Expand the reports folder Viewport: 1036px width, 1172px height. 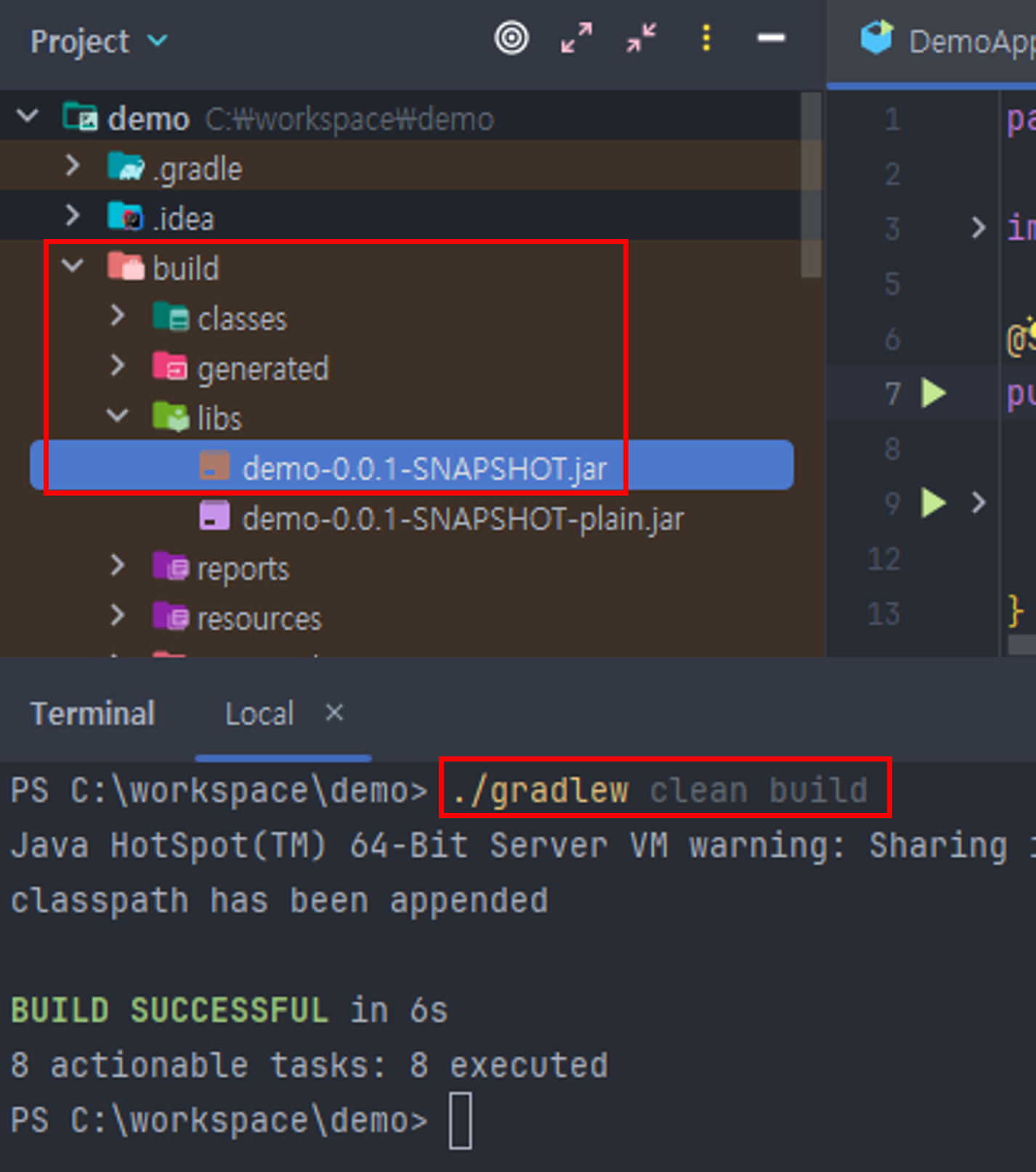click(117, 565)
